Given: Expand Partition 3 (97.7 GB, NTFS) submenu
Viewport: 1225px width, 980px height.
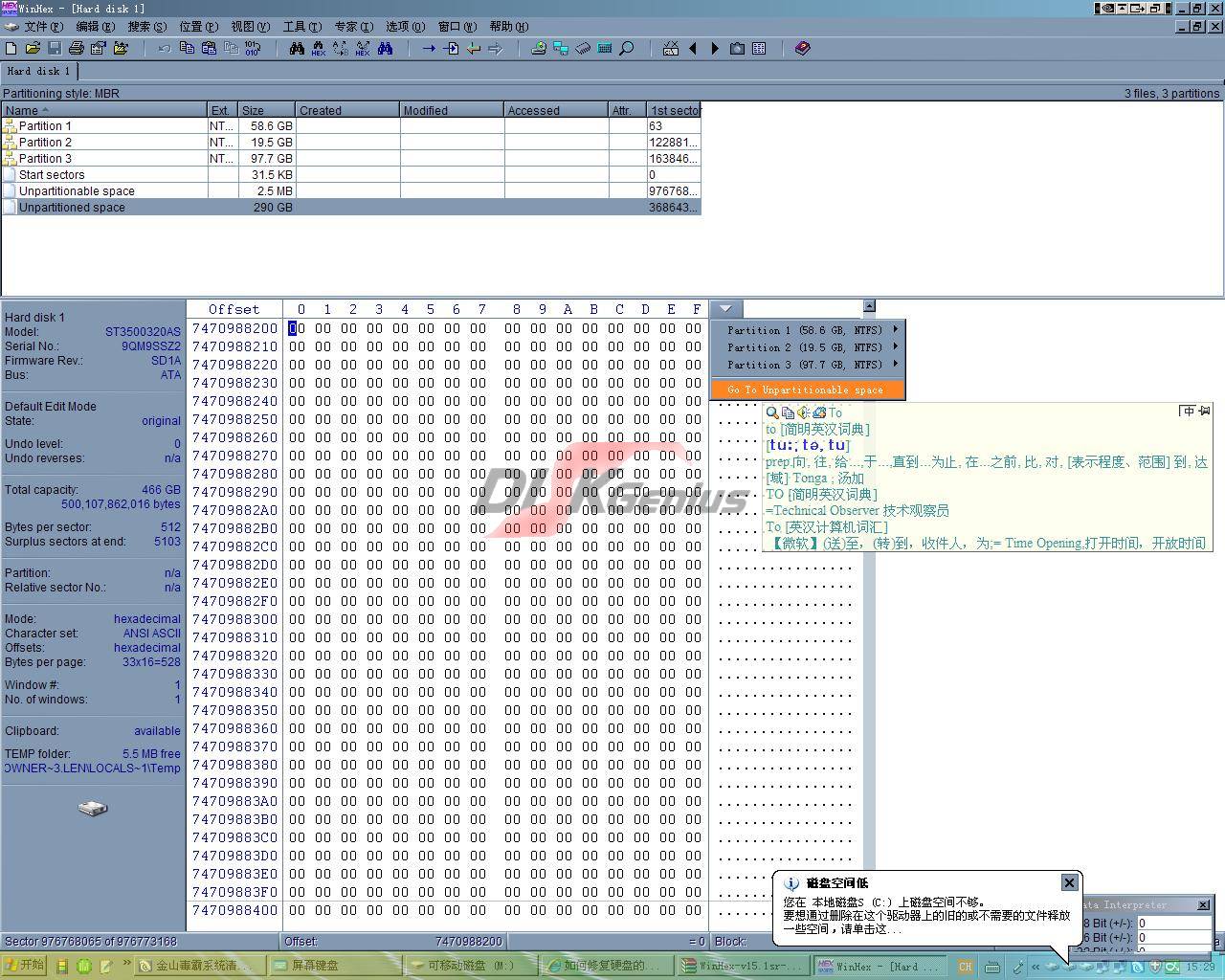Looking at the screenshot, I should coord(808,365).
